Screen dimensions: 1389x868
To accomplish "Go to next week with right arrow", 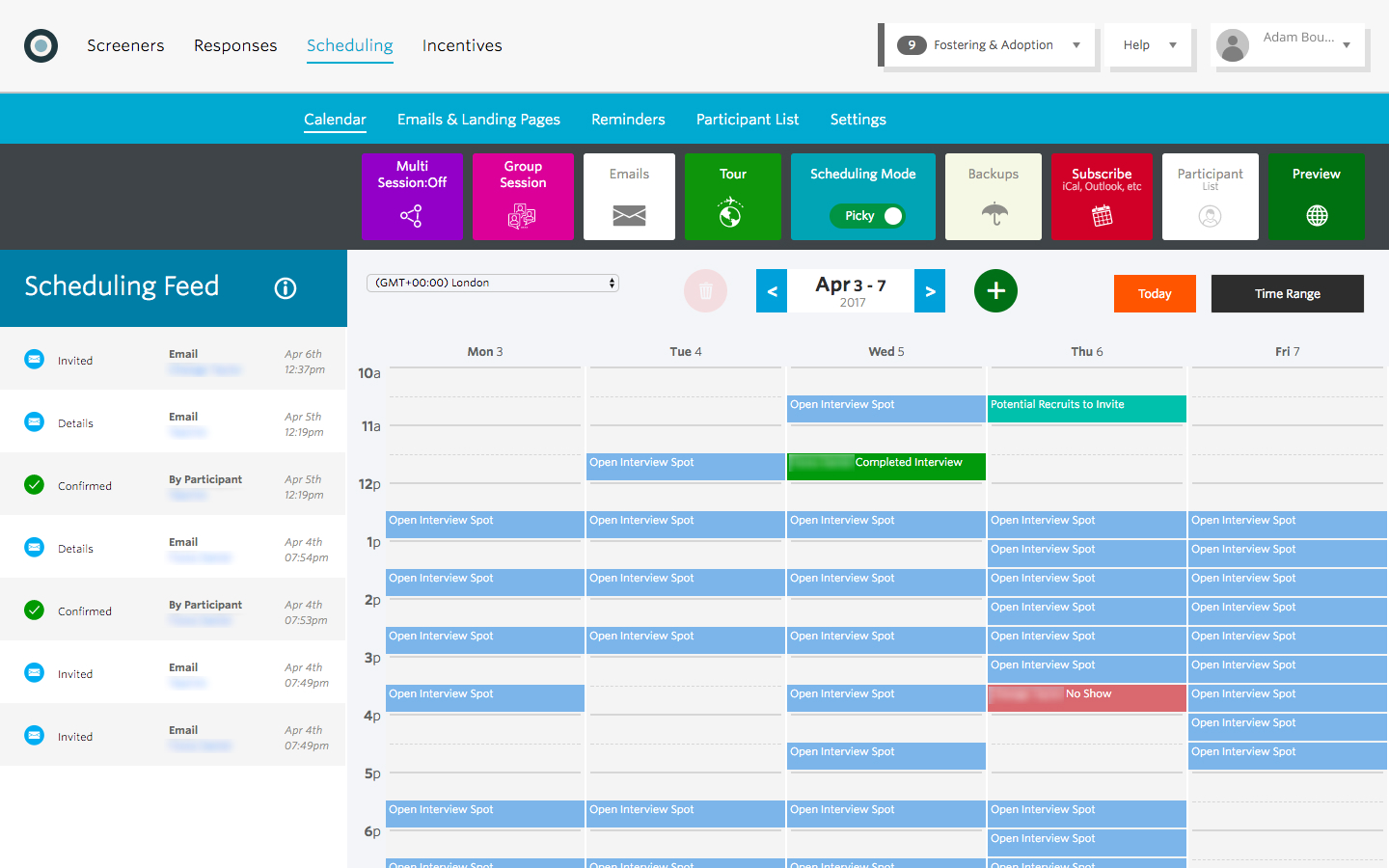I will click(x=930, y=291).
